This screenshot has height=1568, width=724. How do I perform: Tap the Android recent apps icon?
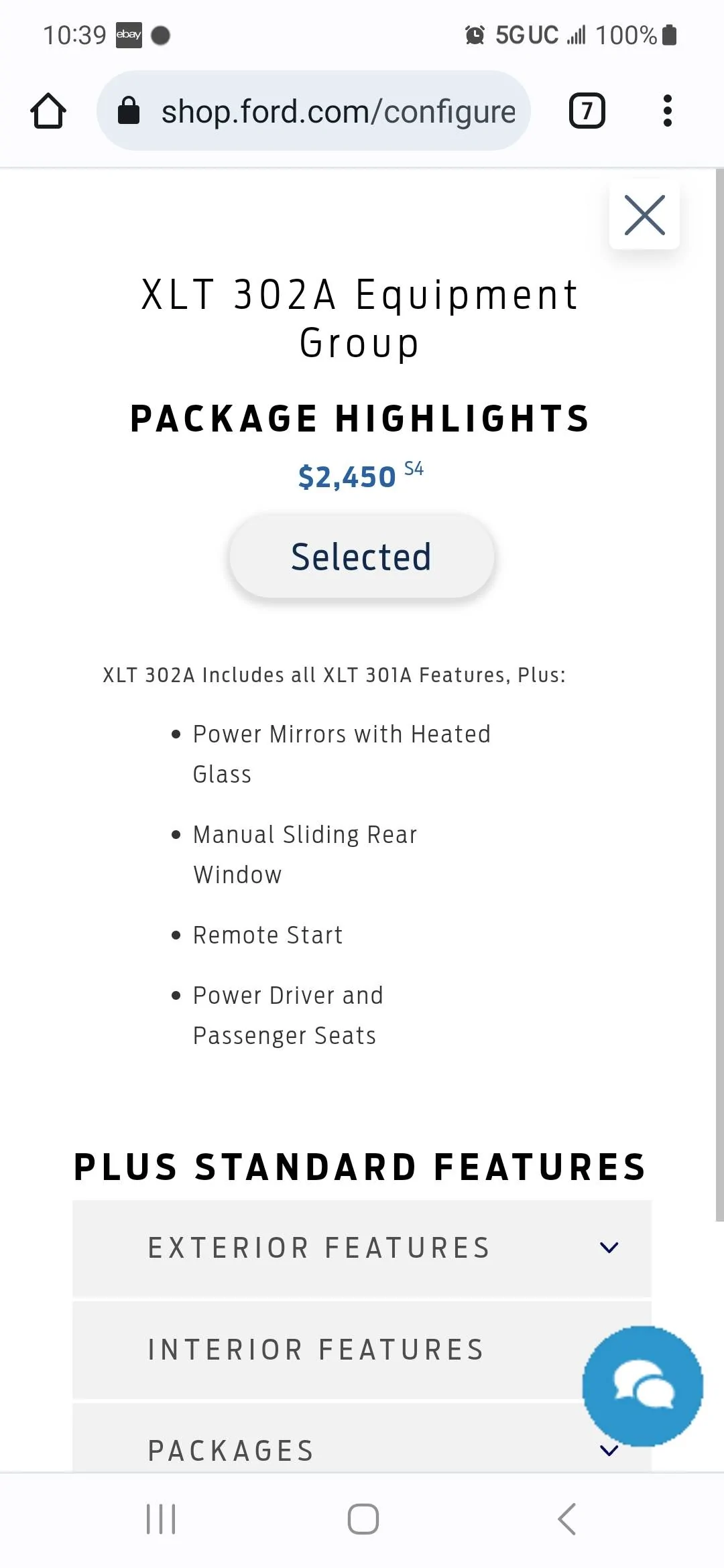click(161, 1519)
